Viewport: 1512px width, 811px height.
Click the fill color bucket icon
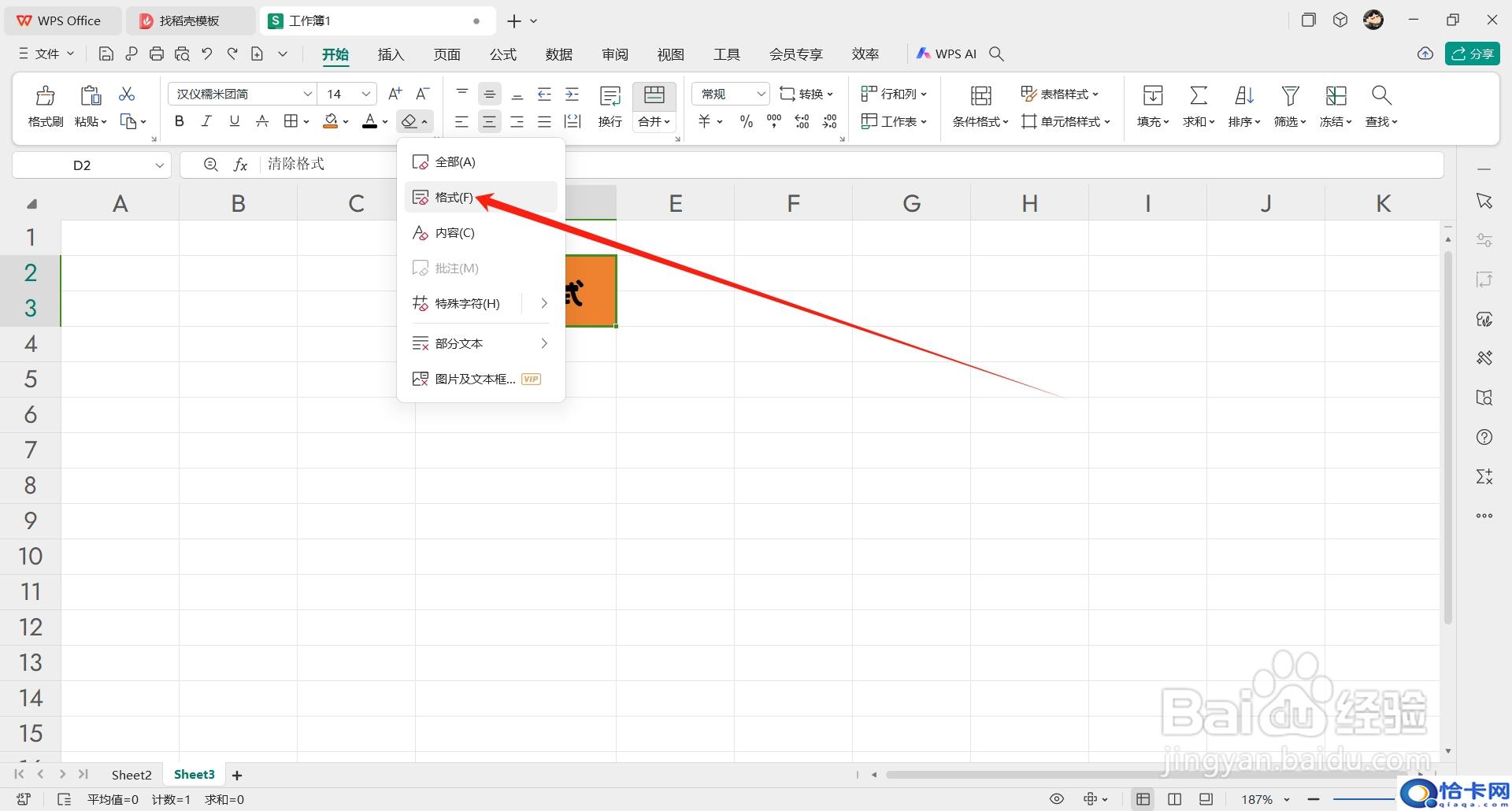click(x=331, y=121)
